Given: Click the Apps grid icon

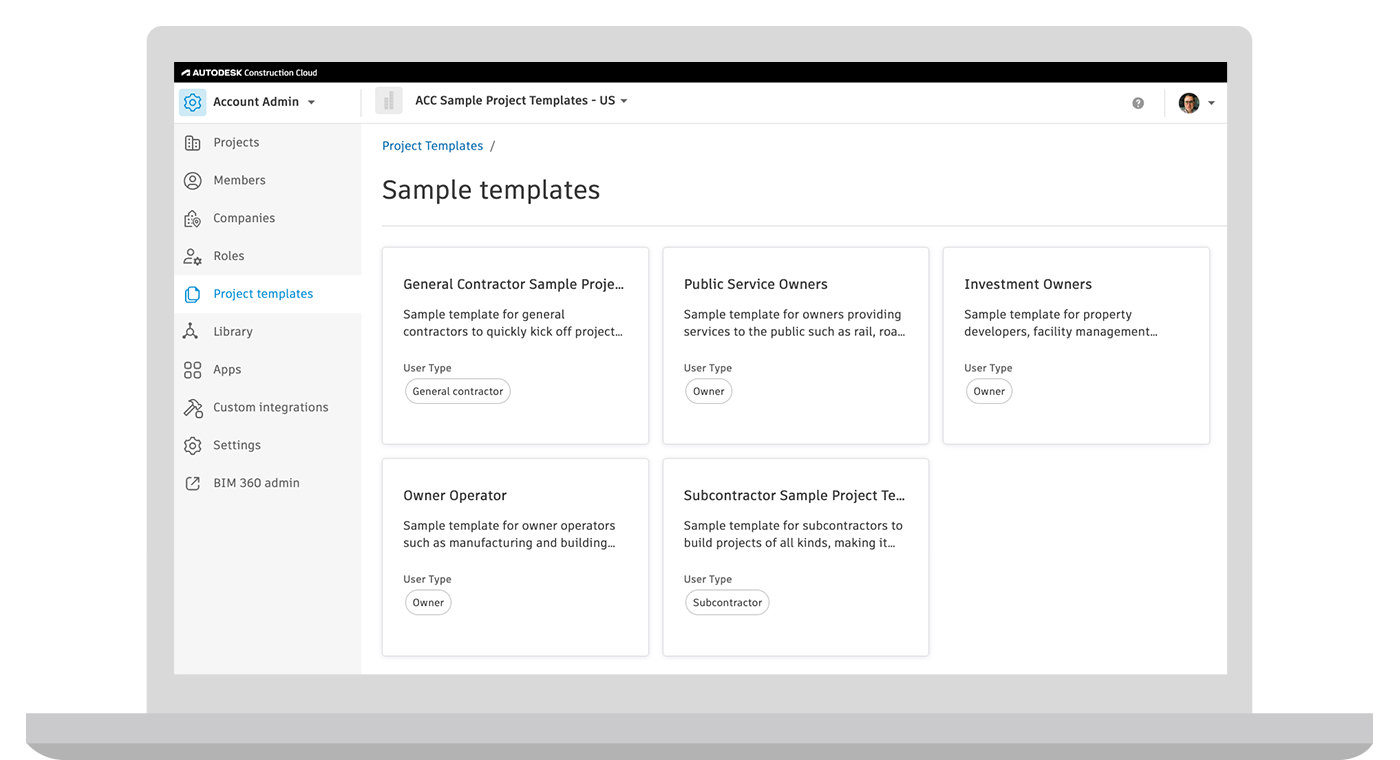Looking at the screenshot, I should click(193, 370).
